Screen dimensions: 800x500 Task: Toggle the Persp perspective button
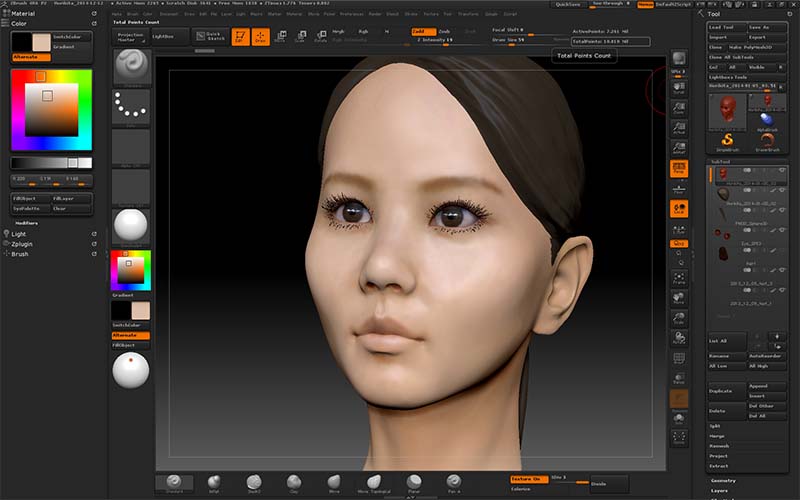tap(679, 168)
